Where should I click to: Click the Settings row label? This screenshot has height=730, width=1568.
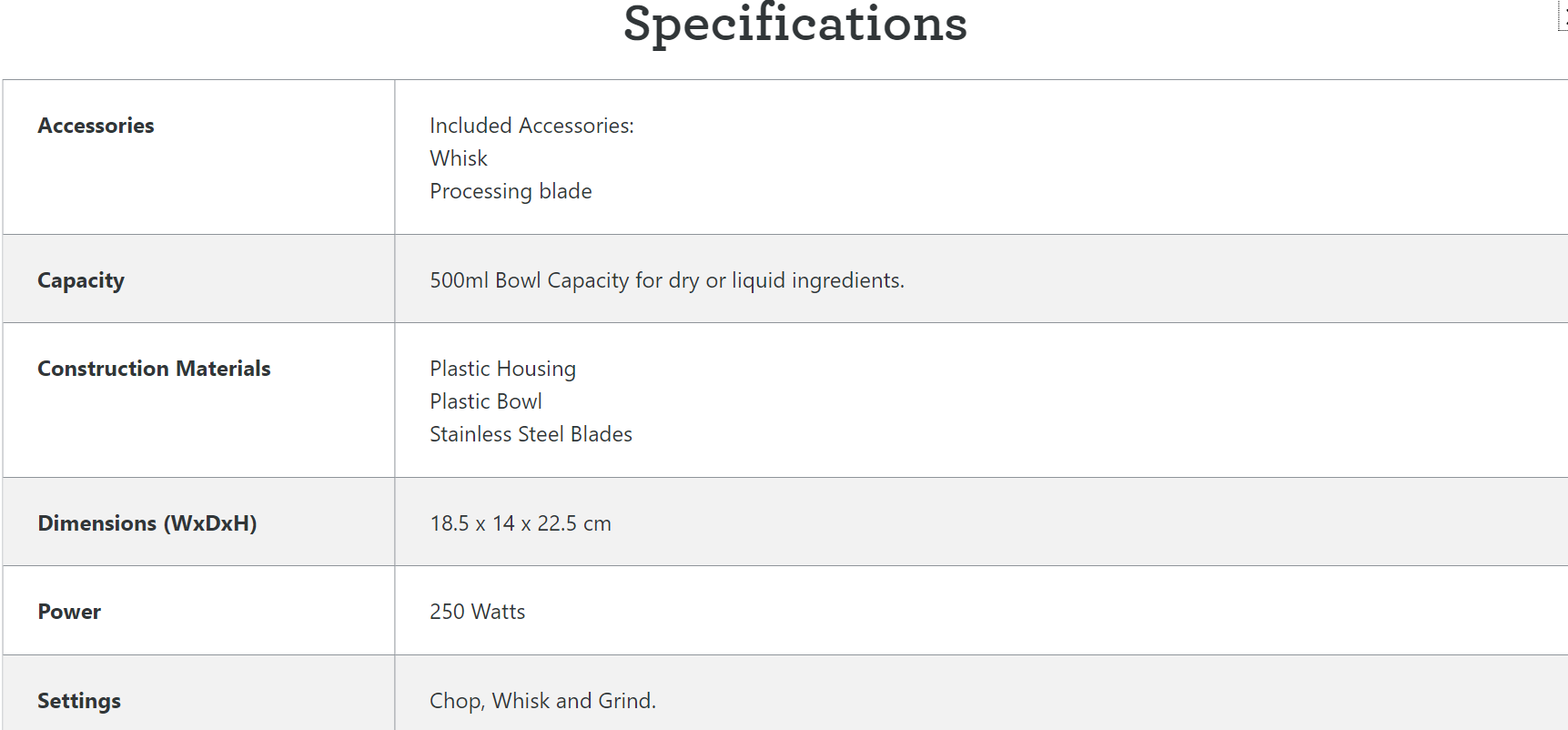coord(79,701)
